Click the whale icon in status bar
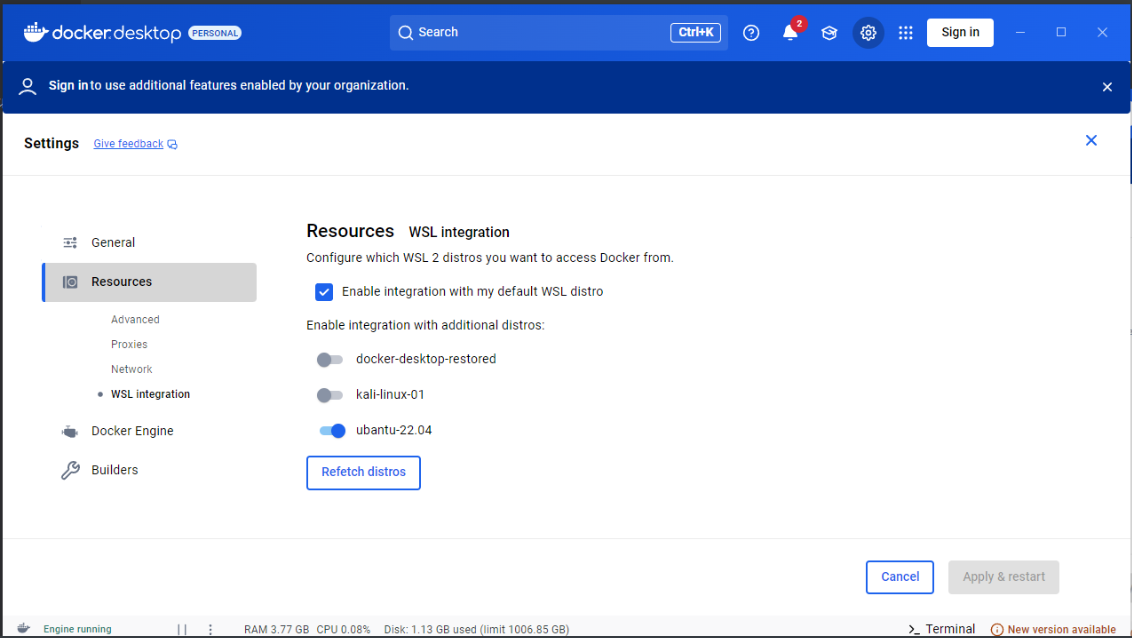Image resolution: width=1132 pixels, height=638 pixels. 23,629
